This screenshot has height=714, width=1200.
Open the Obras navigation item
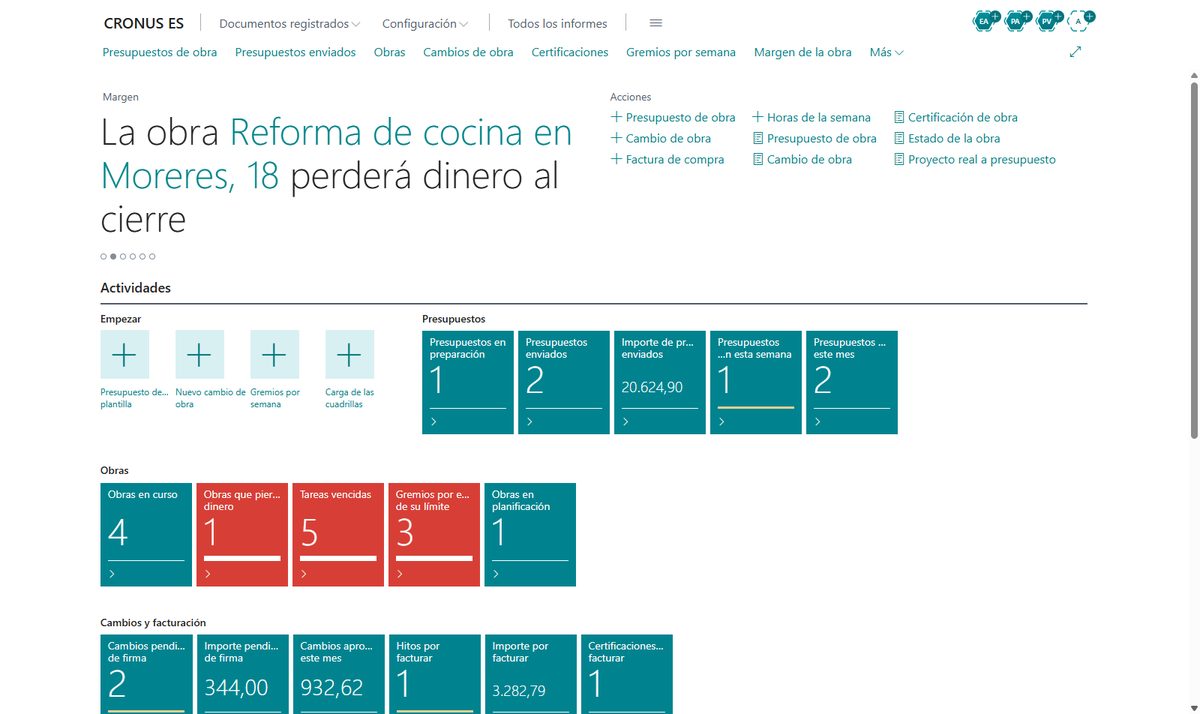click(x=390, y=52)
